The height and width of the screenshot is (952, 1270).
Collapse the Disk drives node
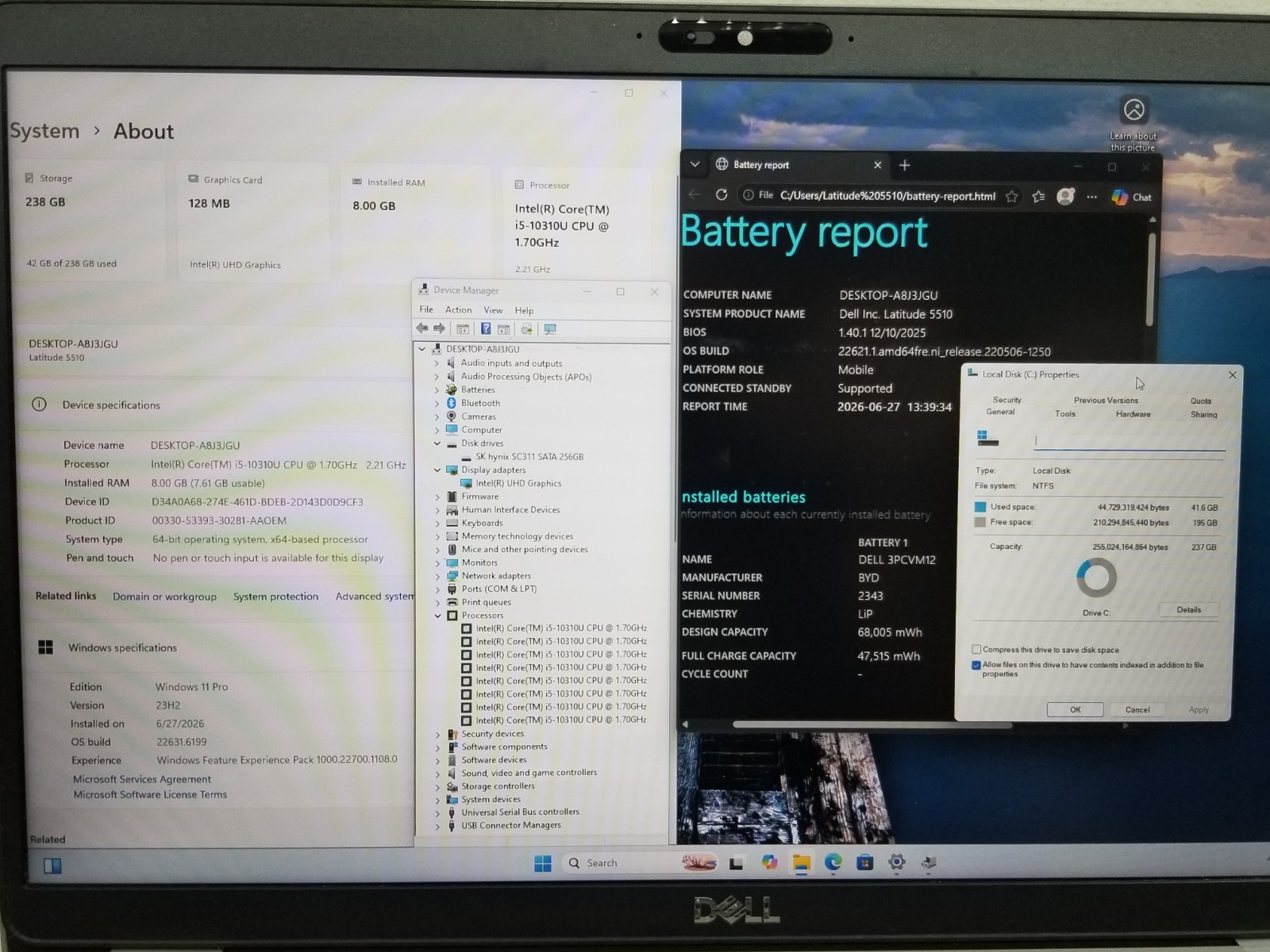pyautogui.click(x=437, y=443)
